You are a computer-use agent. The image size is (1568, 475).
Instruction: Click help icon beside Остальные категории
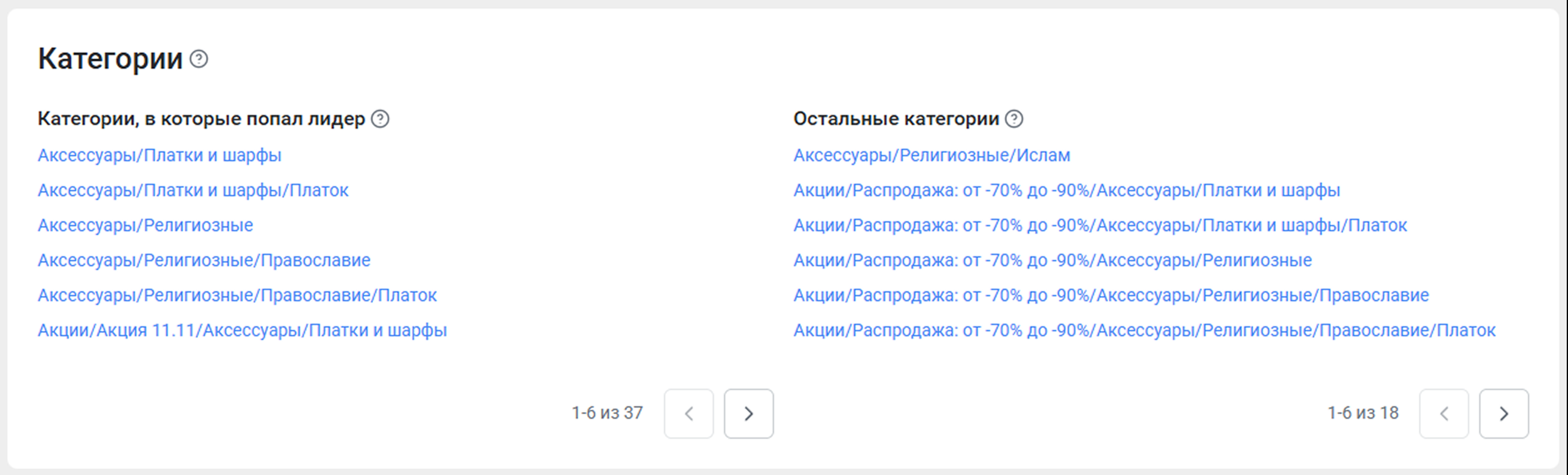coord(1014,119)
